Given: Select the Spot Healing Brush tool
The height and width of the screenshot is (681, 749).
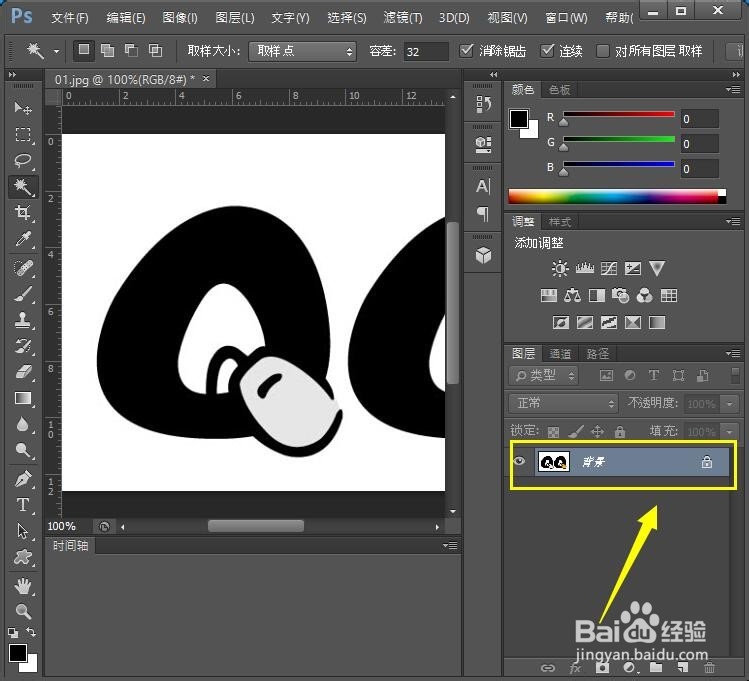Looking at the screenshot, I should click(22, 268).
